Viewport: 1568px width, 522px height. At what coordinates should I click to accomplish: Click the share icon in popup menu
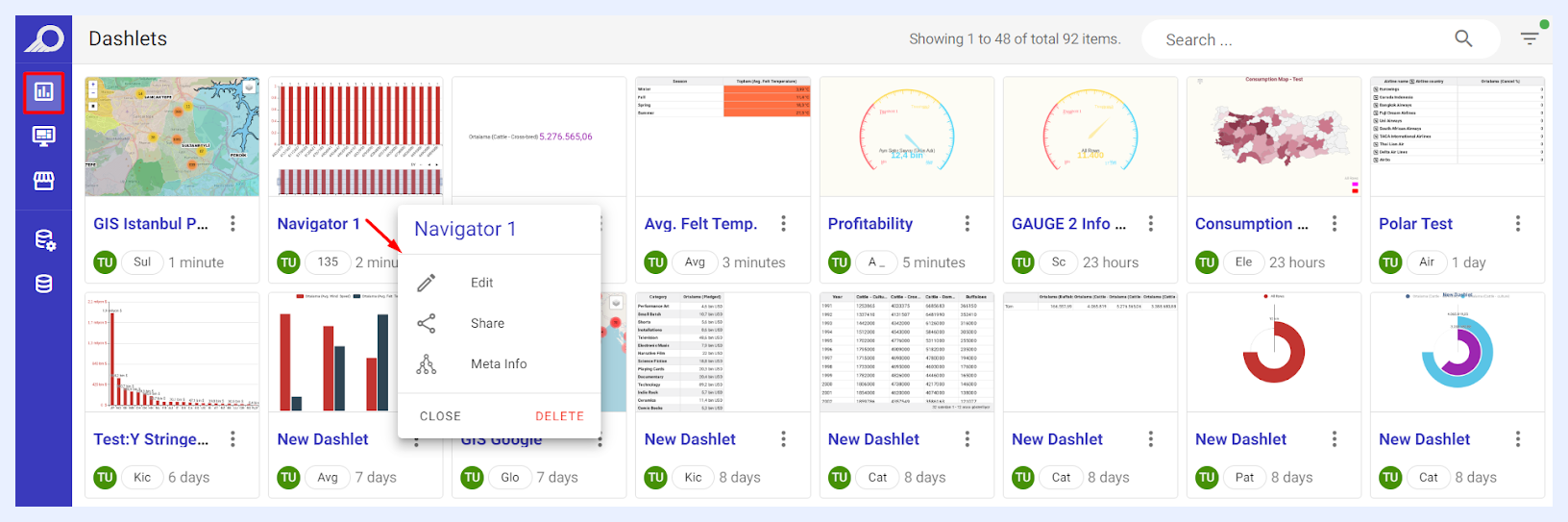pos(427,323)
